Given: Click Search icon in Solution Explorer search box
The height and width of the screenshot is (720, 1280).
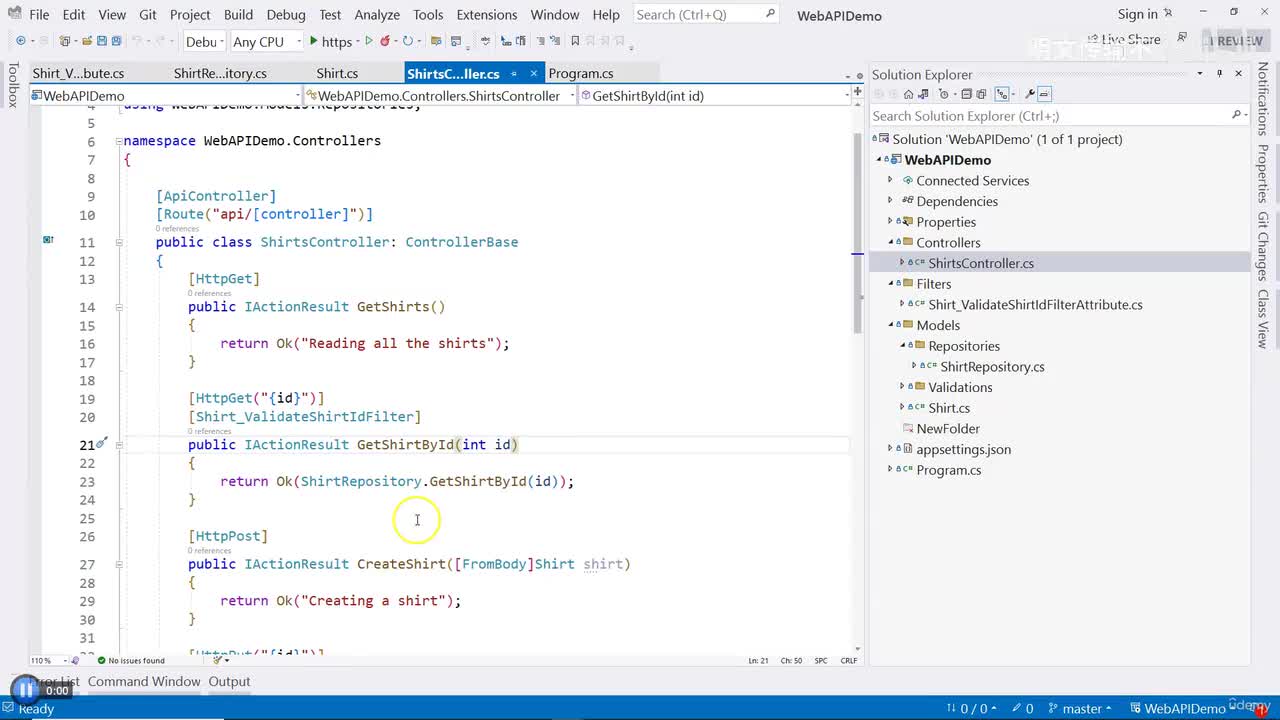Looking at the screenshot, I should point(1237,116).
